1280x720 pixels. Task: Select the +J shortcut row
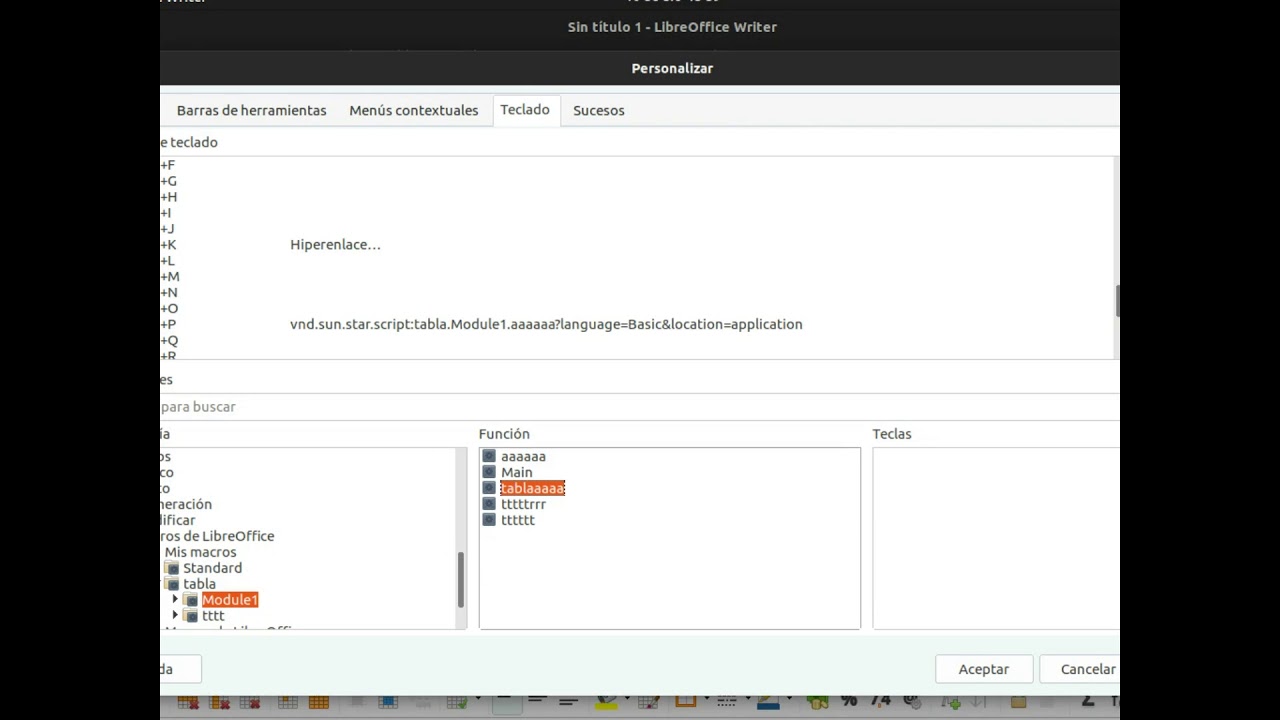pyautogui.click(x=636, y=228)
